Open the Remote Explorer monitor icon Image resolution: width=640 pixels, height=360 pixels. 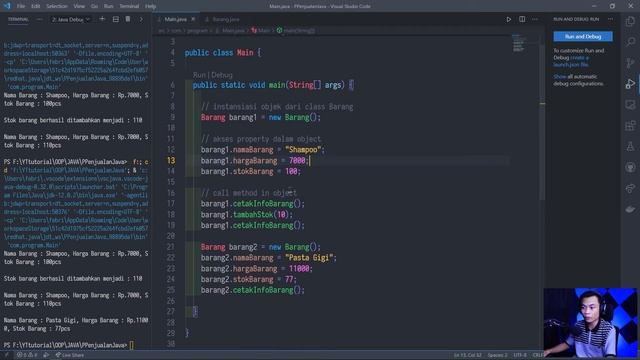(630, 105)
